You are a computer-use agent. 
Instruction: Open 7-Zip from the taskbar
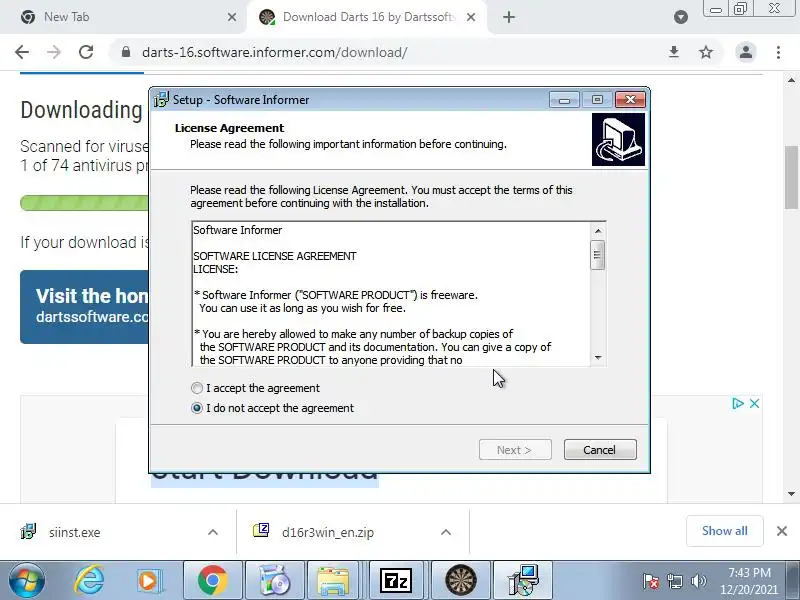click(x=396, y=581)
